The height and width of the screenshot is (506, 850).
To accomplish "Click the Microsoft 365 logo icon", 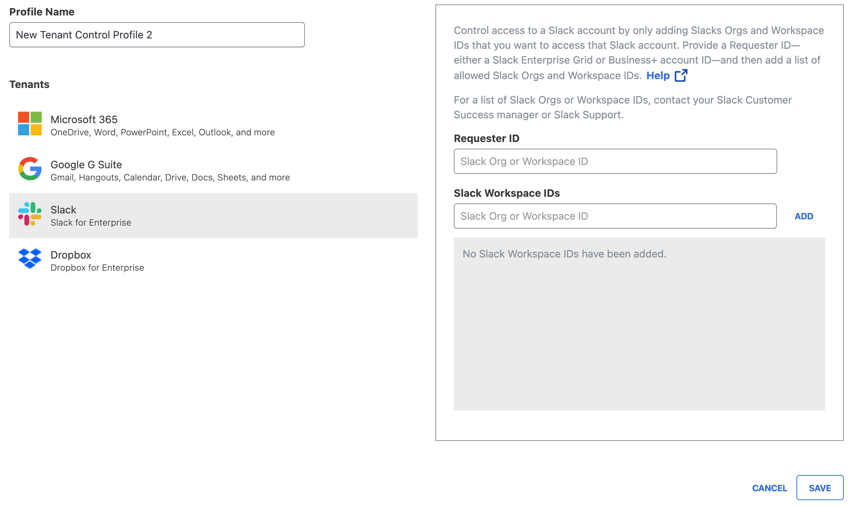I will [x=30, y=124].
